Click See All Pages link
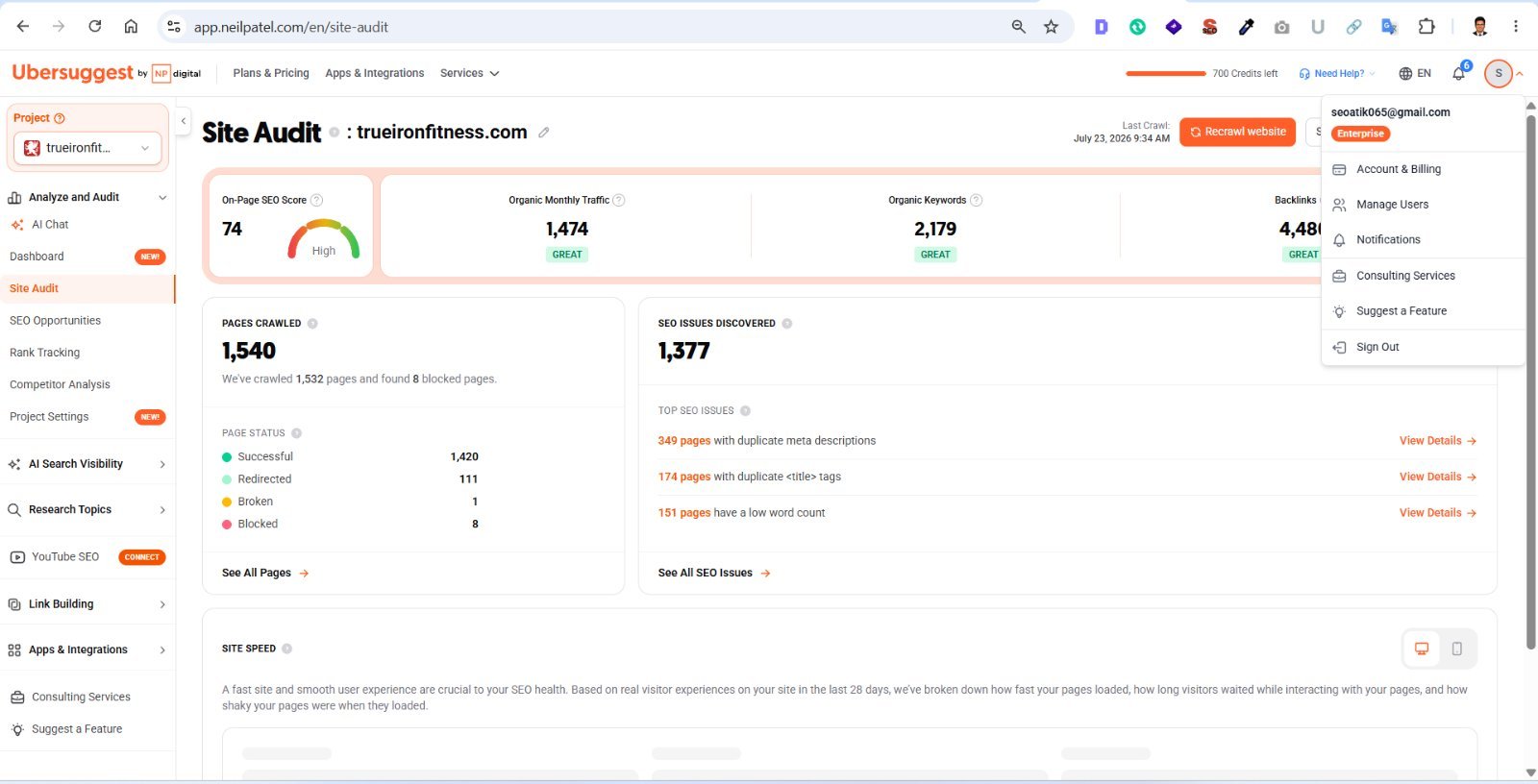Image resolution: width=1538 pixels, height=784 pixels. click(x=265, y=573)
